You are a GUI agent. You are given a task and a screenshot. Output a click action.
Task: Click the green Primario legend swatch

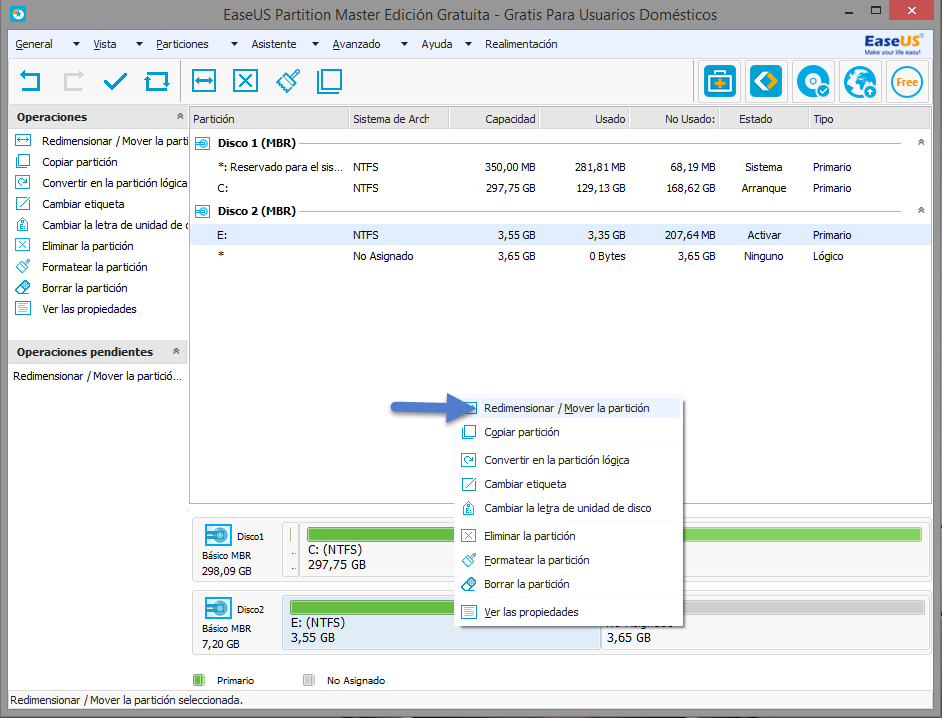click(199, 680)
